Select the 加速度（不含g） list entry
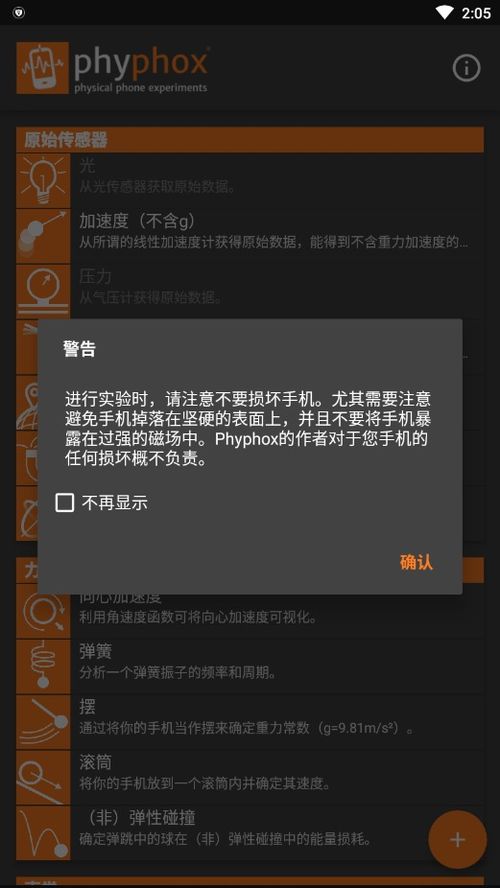The width and height of the screenshot is (500, 888). tap(277, 236)
